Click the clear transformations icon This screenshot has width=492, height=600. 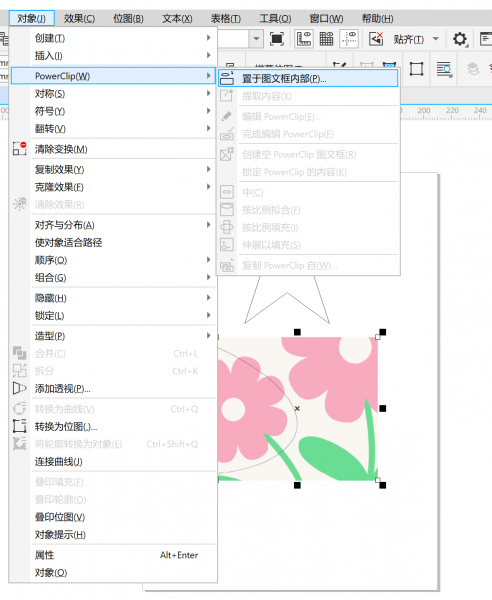[x=20, y=148]
